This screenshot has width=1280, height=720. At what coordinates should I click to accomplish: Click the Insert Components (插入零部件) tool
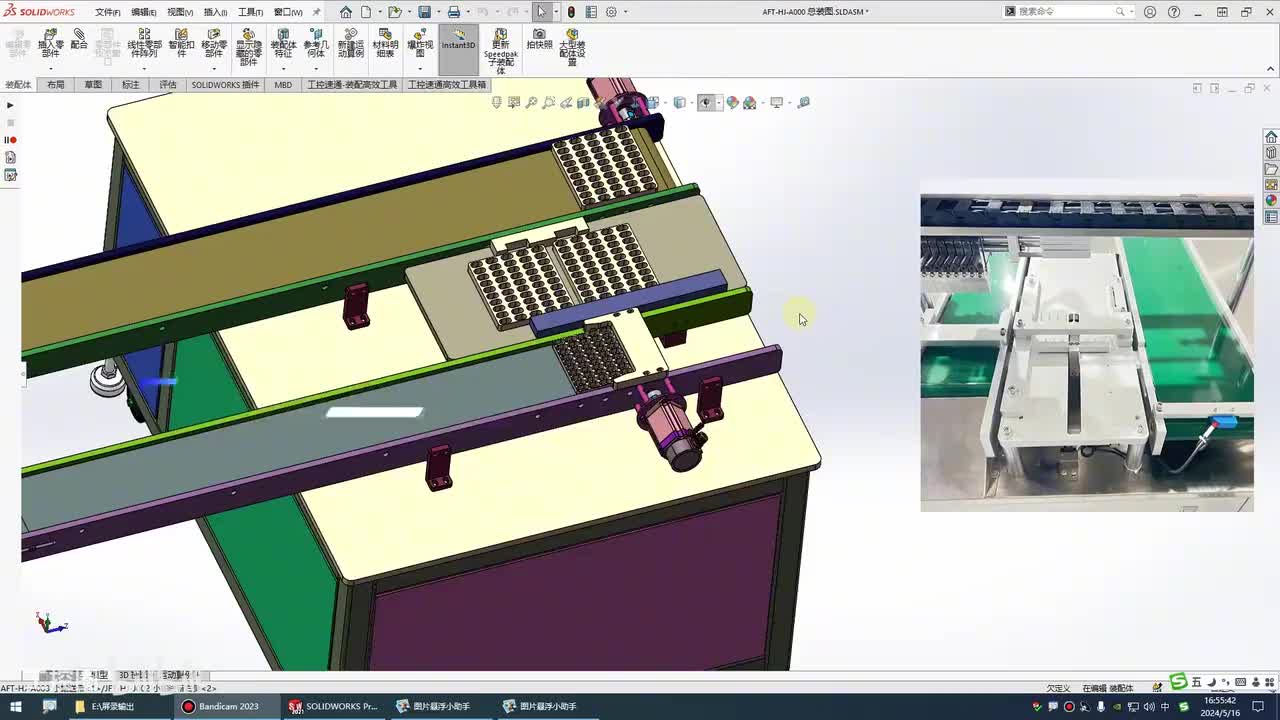click(51, 43)
